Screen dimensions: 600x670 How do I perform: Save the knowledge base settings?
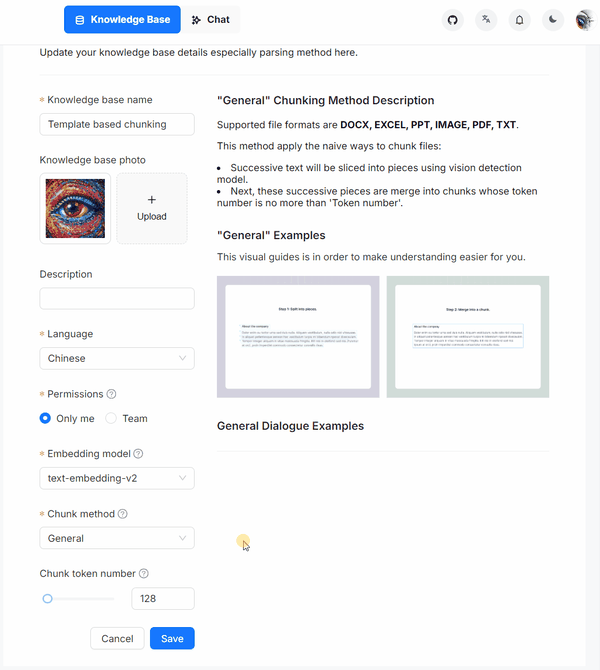[x=172, y=638]
